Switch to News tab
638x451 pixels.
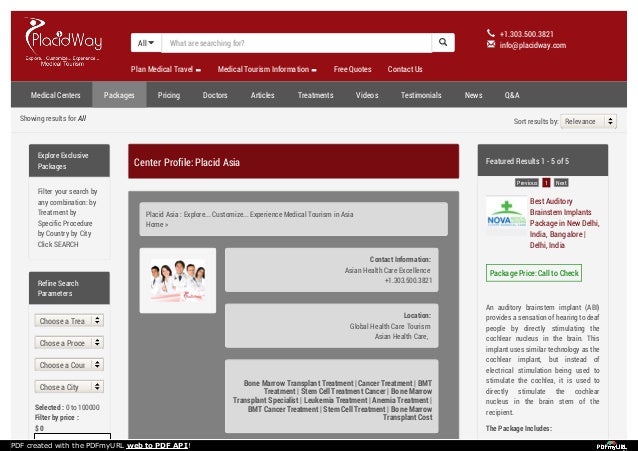tap(473, 95)
